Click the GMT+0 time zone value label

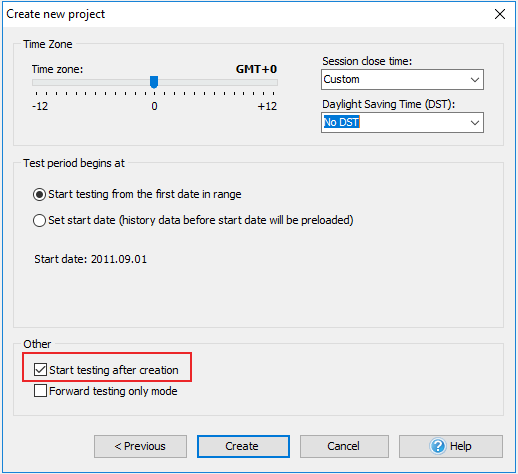[x=256, y=69]
